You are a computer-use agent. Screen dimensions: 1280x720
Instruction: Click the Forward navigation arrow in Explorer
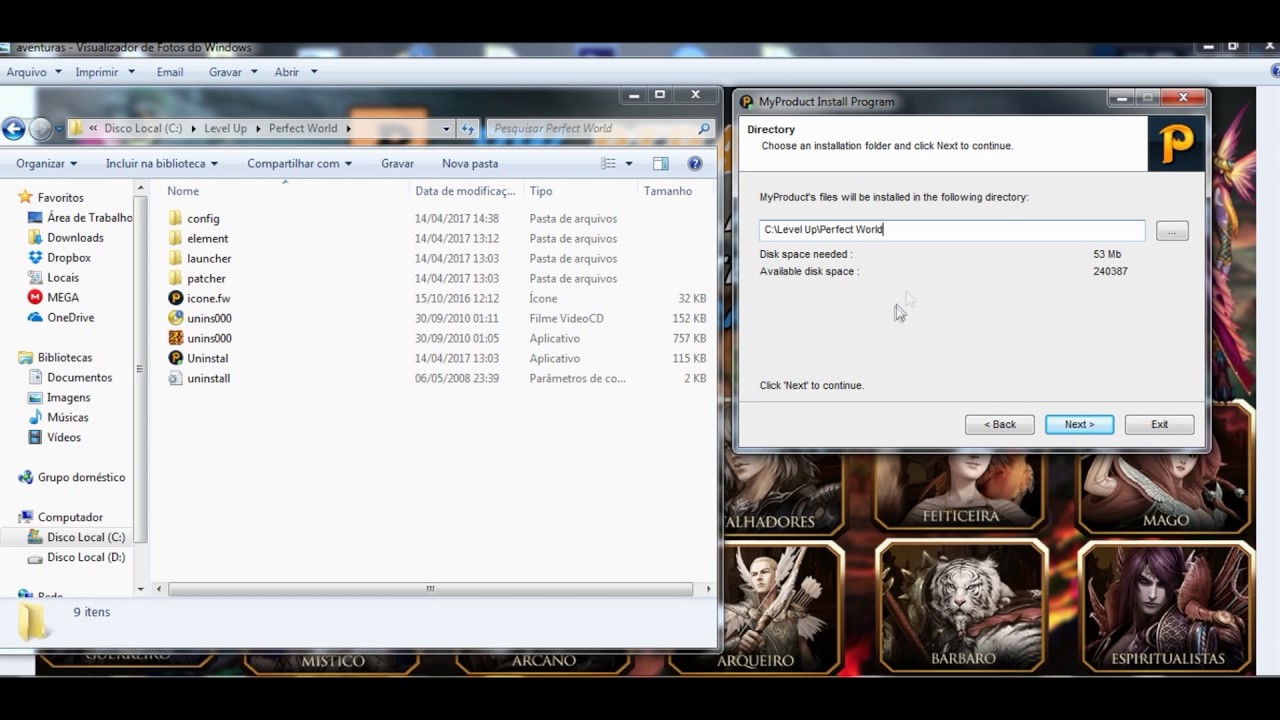40,128
